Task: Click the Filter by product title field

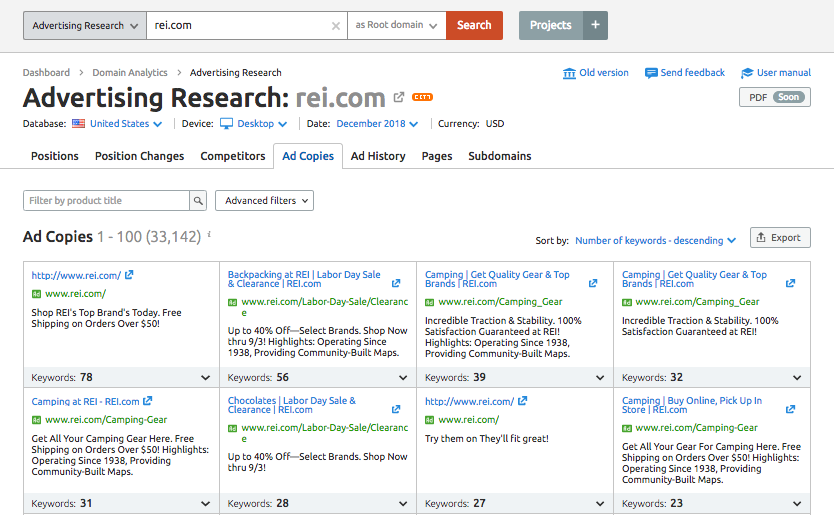Action: pos(106,201)
